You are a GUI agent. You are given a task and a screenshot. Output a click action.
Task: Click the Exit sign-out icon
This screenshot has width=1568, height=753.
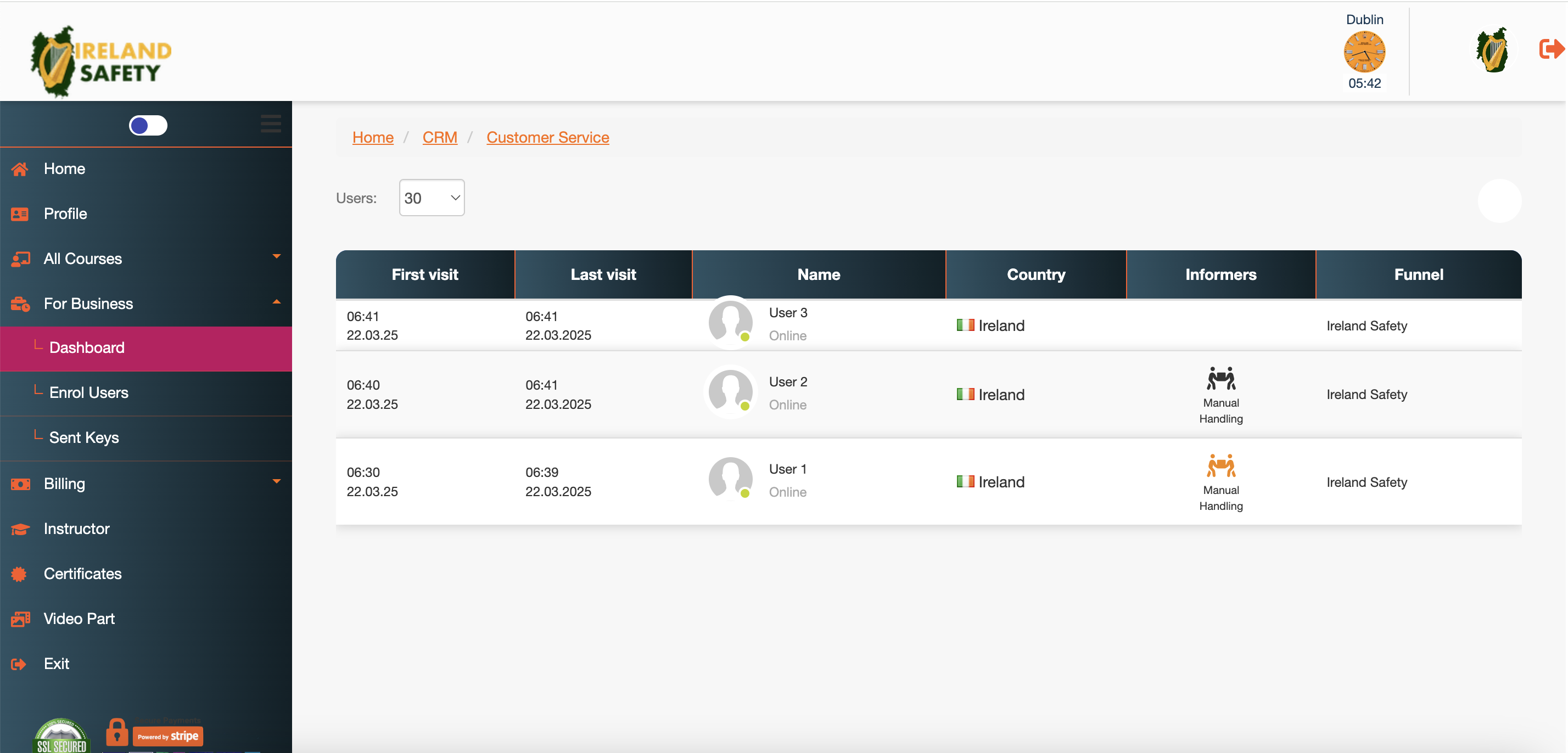pyautogui.click(x=19, y=664)
